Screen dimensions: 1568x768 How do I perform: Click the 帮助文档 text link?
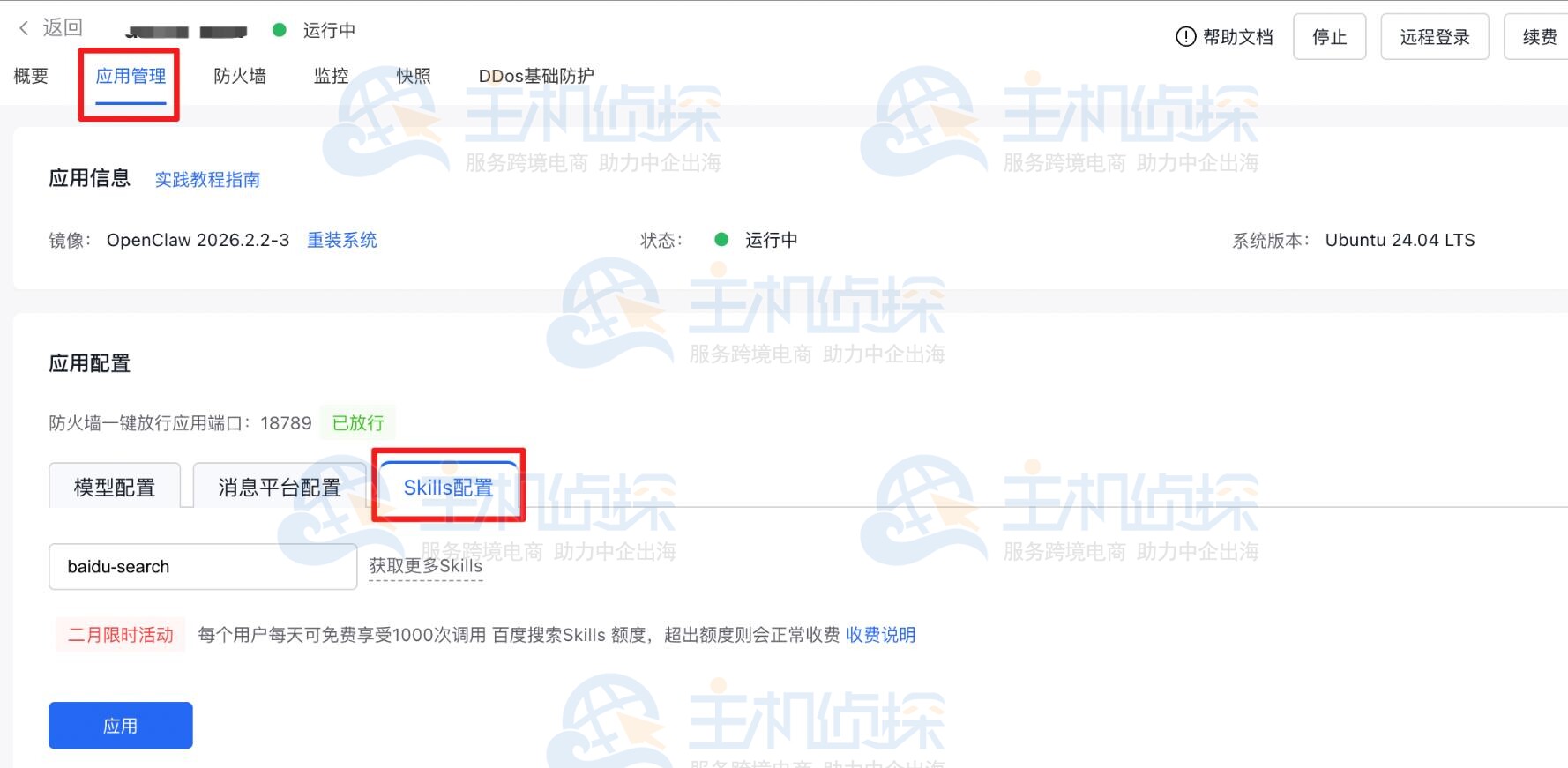pyautogui.click(x=1238, y=37)
